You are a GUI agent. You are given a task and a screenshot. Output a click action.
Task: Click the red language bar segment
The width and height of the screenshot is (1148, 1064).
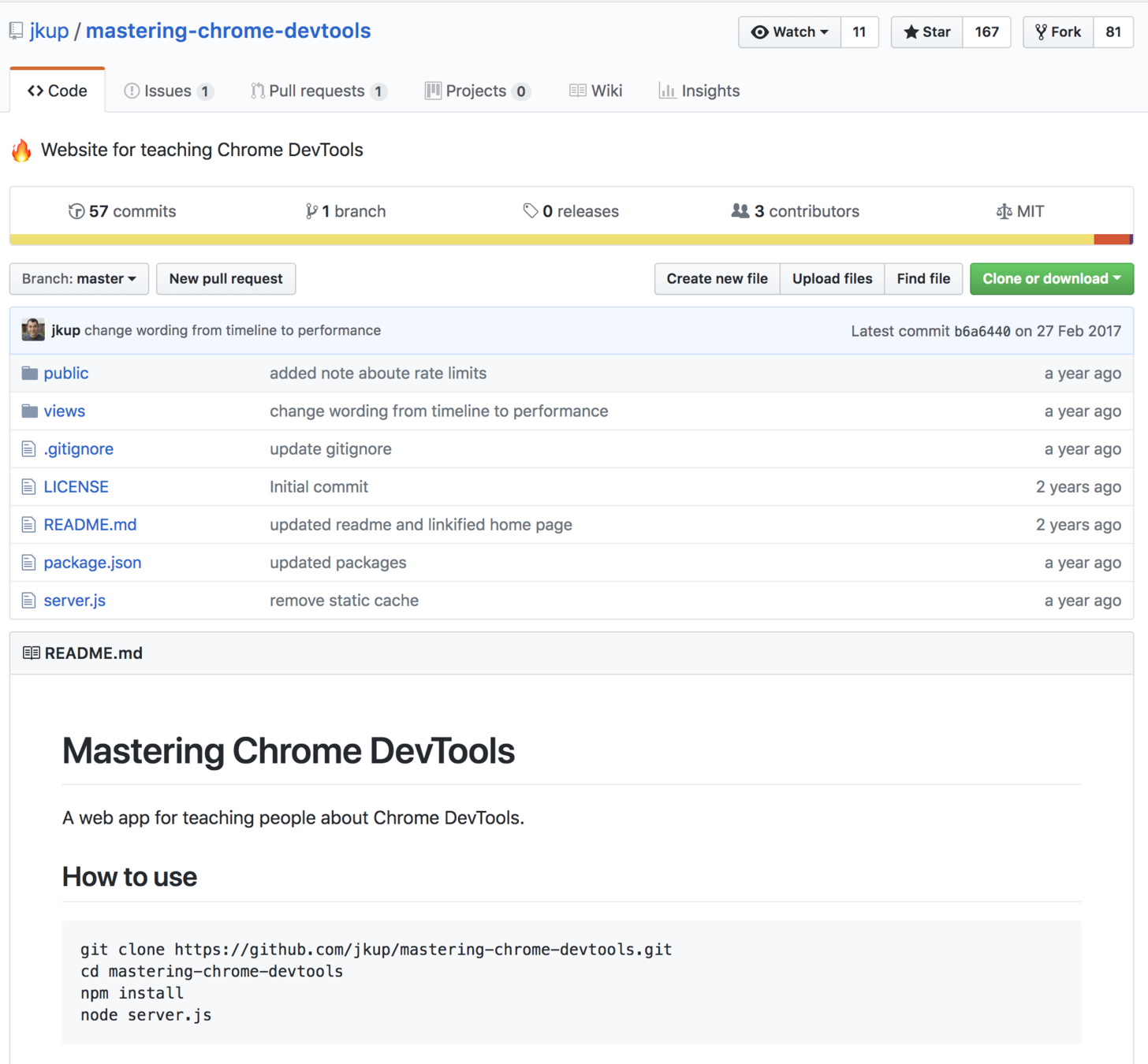pos(1112,240)
